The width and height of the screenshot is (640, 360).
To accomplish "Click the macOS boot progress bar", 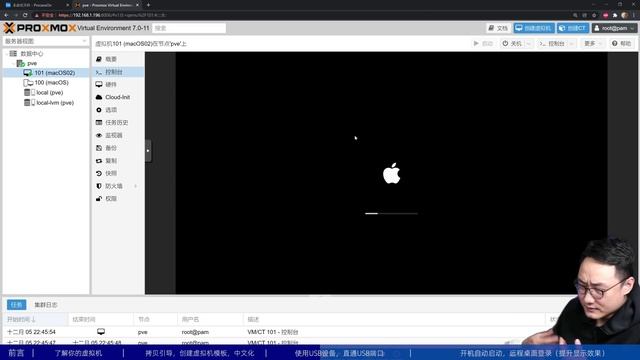I will (391, 213).
